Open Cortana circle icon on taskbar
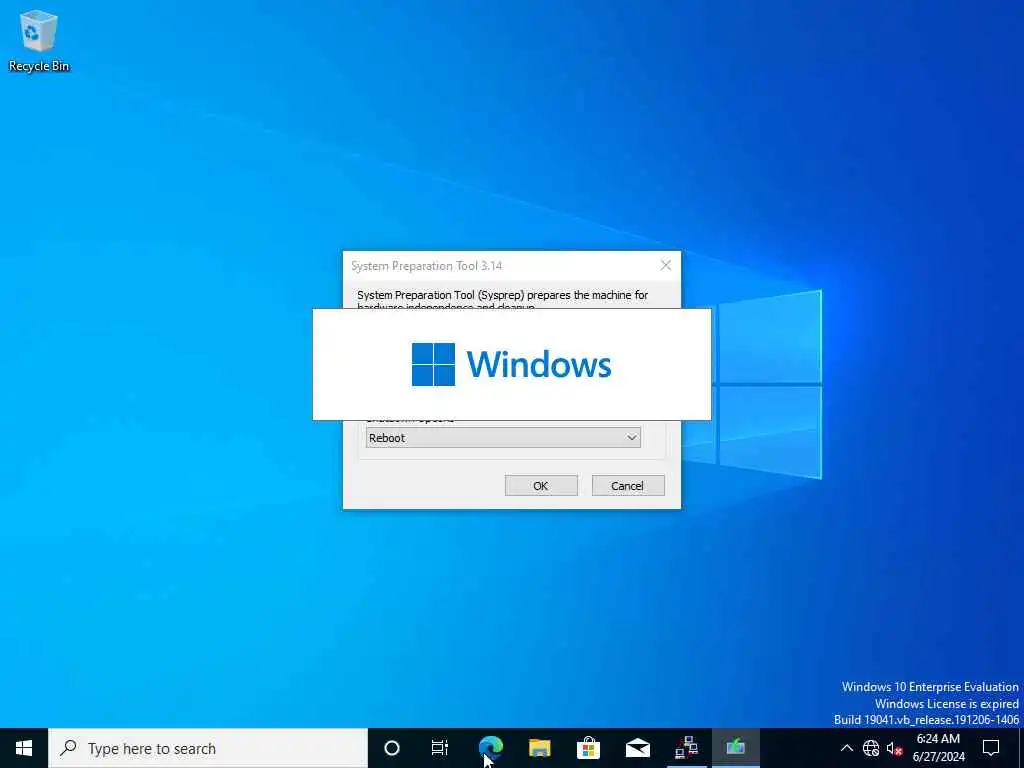The width and height of the screenshot is (1024, 768). click(391, 748)
